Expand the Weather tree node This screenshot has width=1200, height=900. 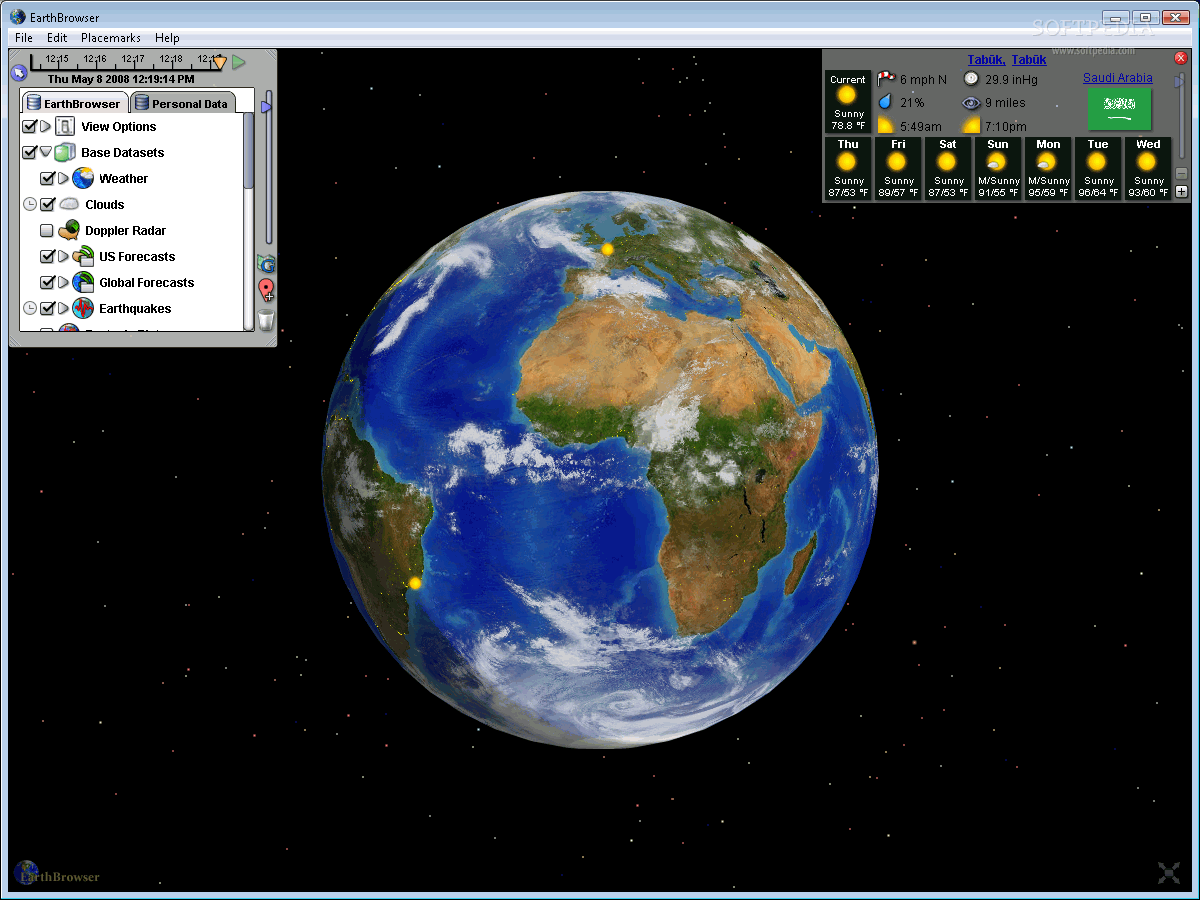point(63,179)
